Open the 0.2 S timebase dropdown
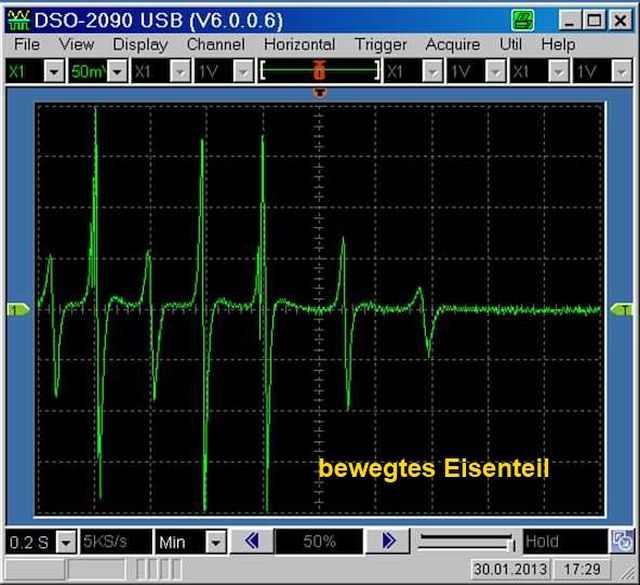 click(66, 542)
